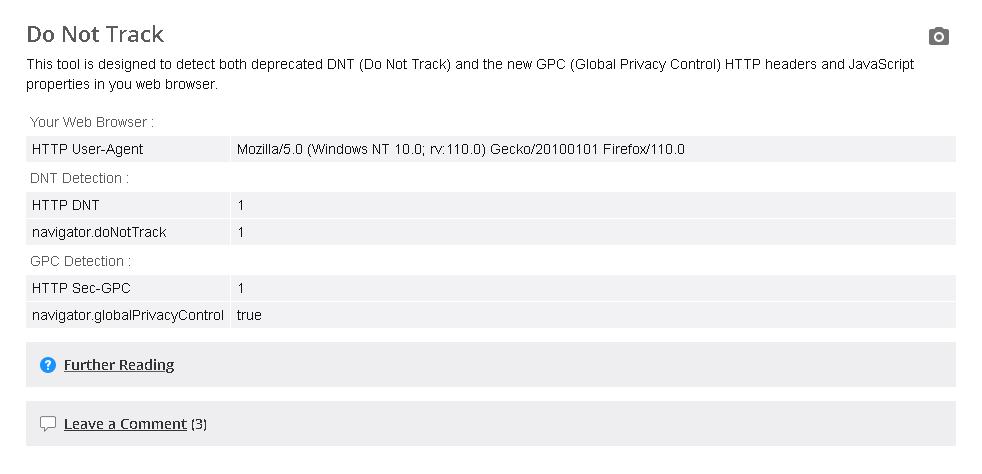Select the navigator.globalPrivacyControl label

point(128,315)
